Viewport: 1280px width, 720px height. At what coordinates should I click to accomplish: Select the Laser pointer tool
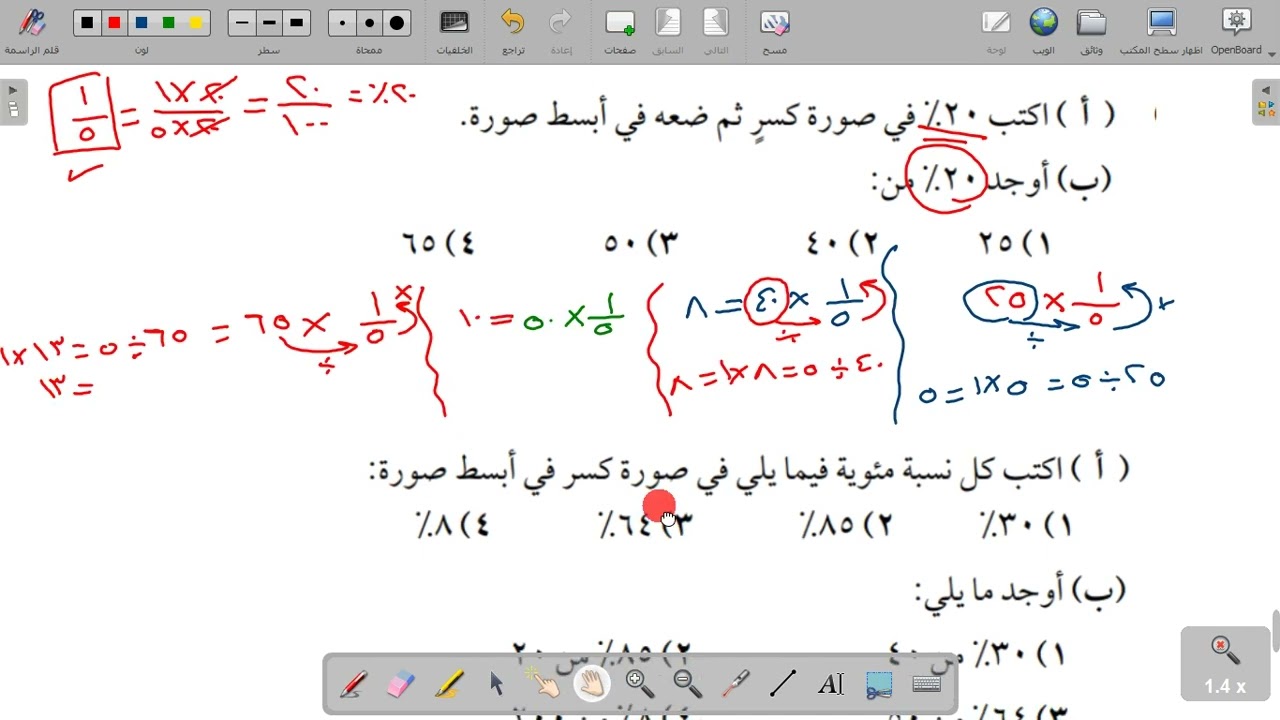click(x=736, y=684)
